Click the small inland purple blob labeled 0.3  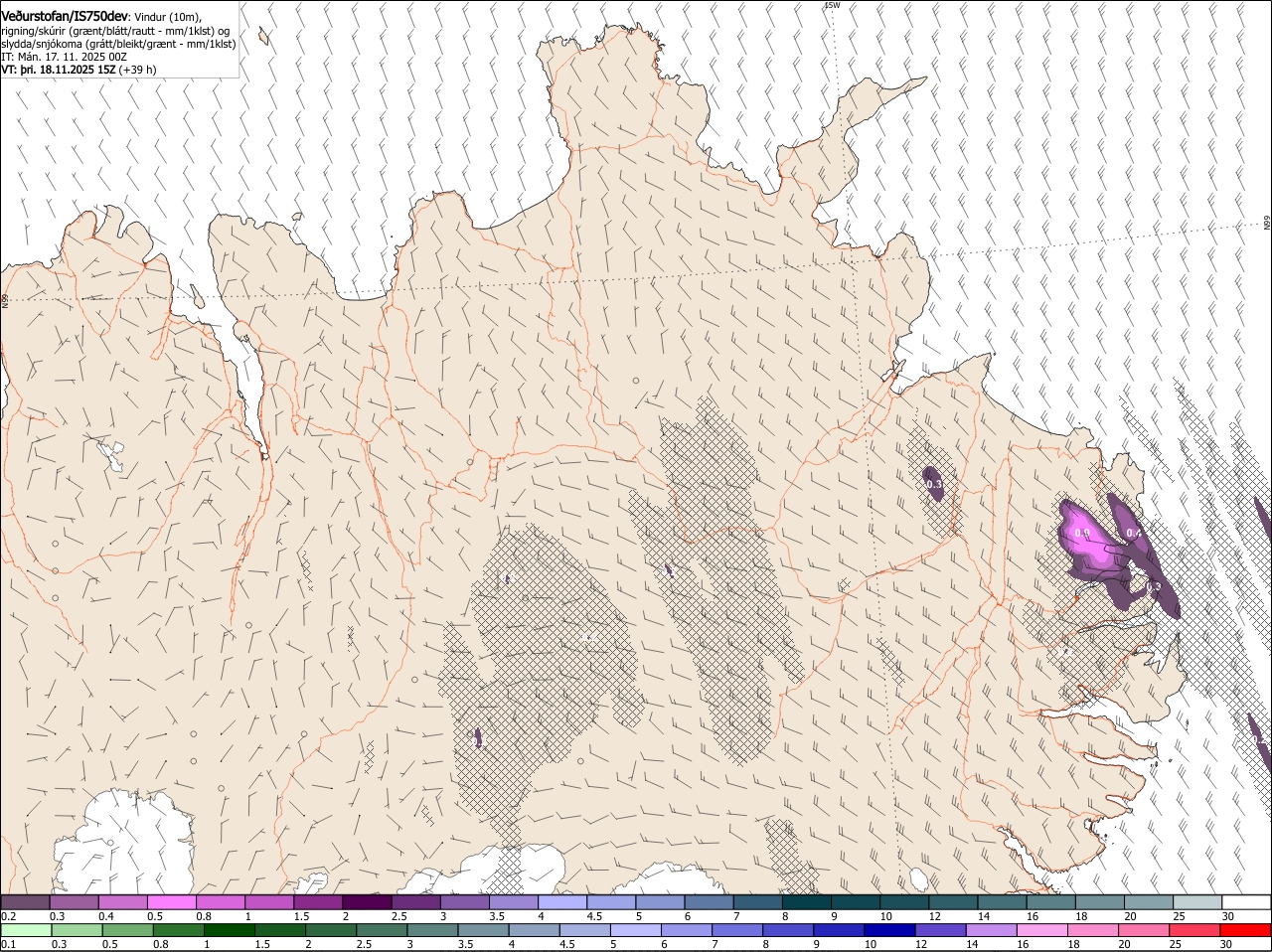(933, 484)
